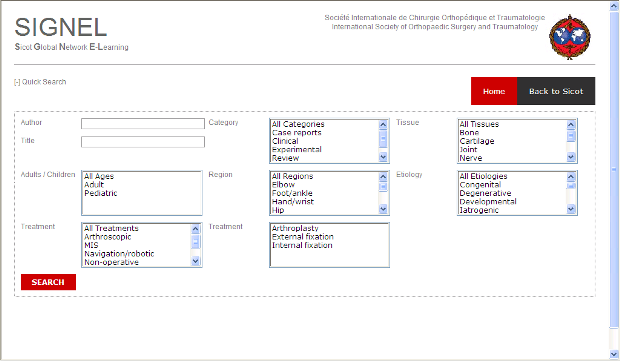Select Joint tissue option
Viewport: 620px width, 361px height.
tap(468, 149)
